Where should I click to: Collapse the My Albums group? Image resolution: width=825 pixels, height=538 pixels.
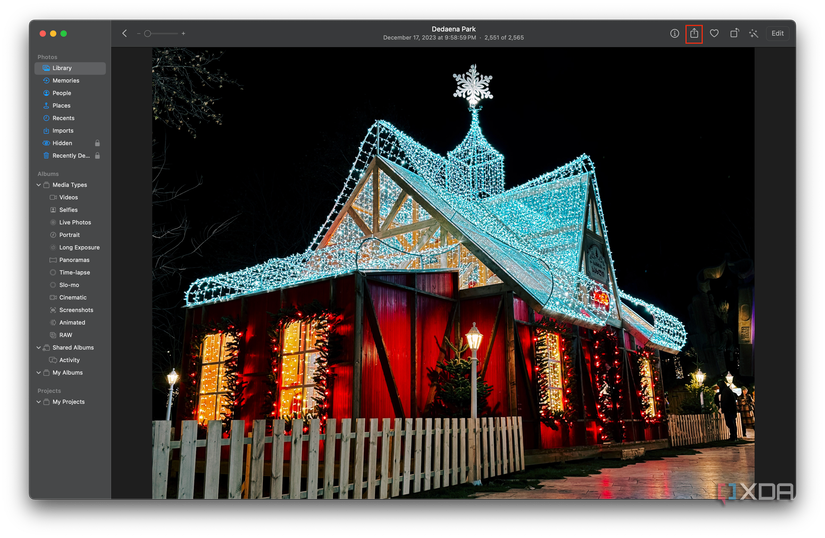(38, 373)
